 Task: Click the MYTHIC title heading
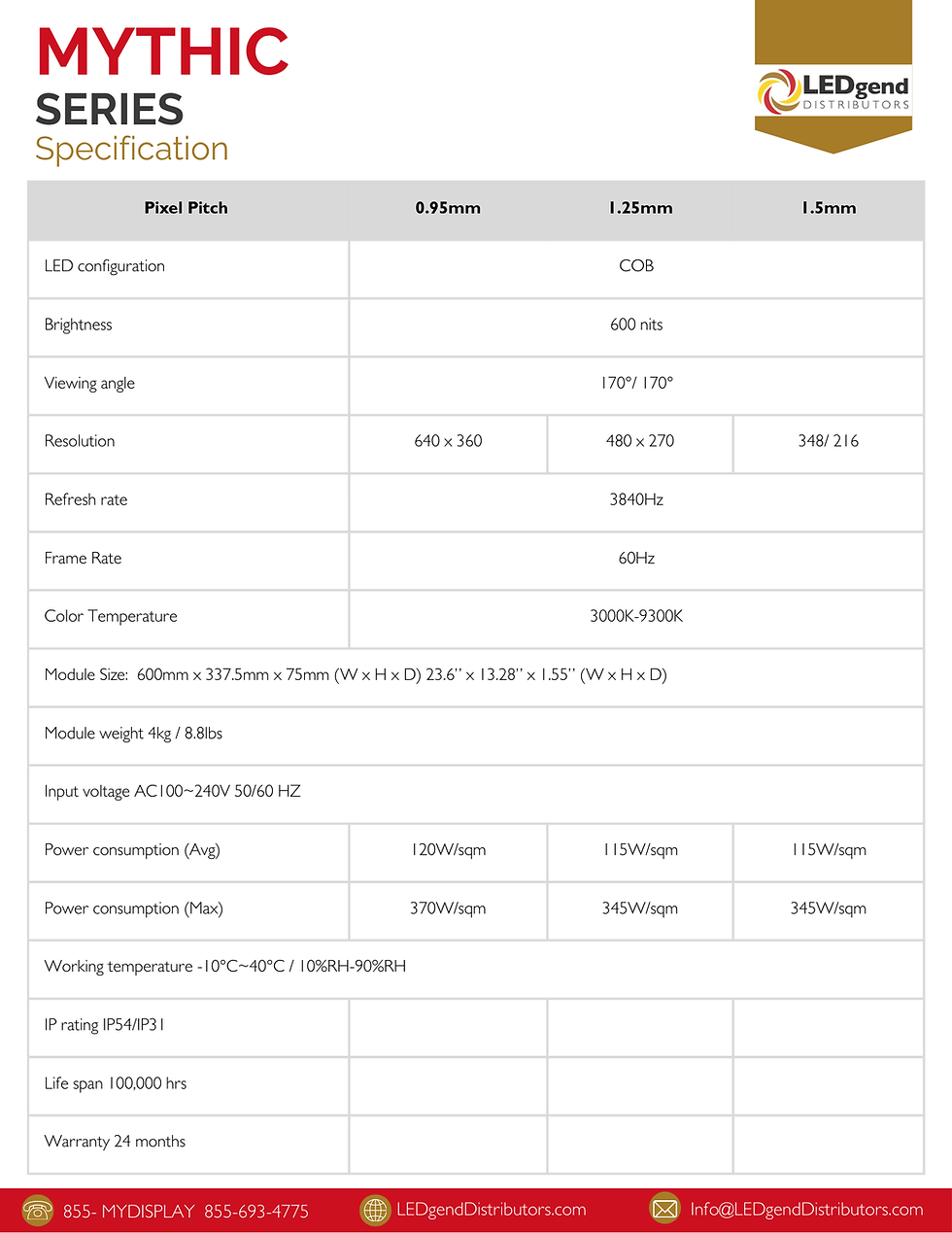click(x=163, y=51)
